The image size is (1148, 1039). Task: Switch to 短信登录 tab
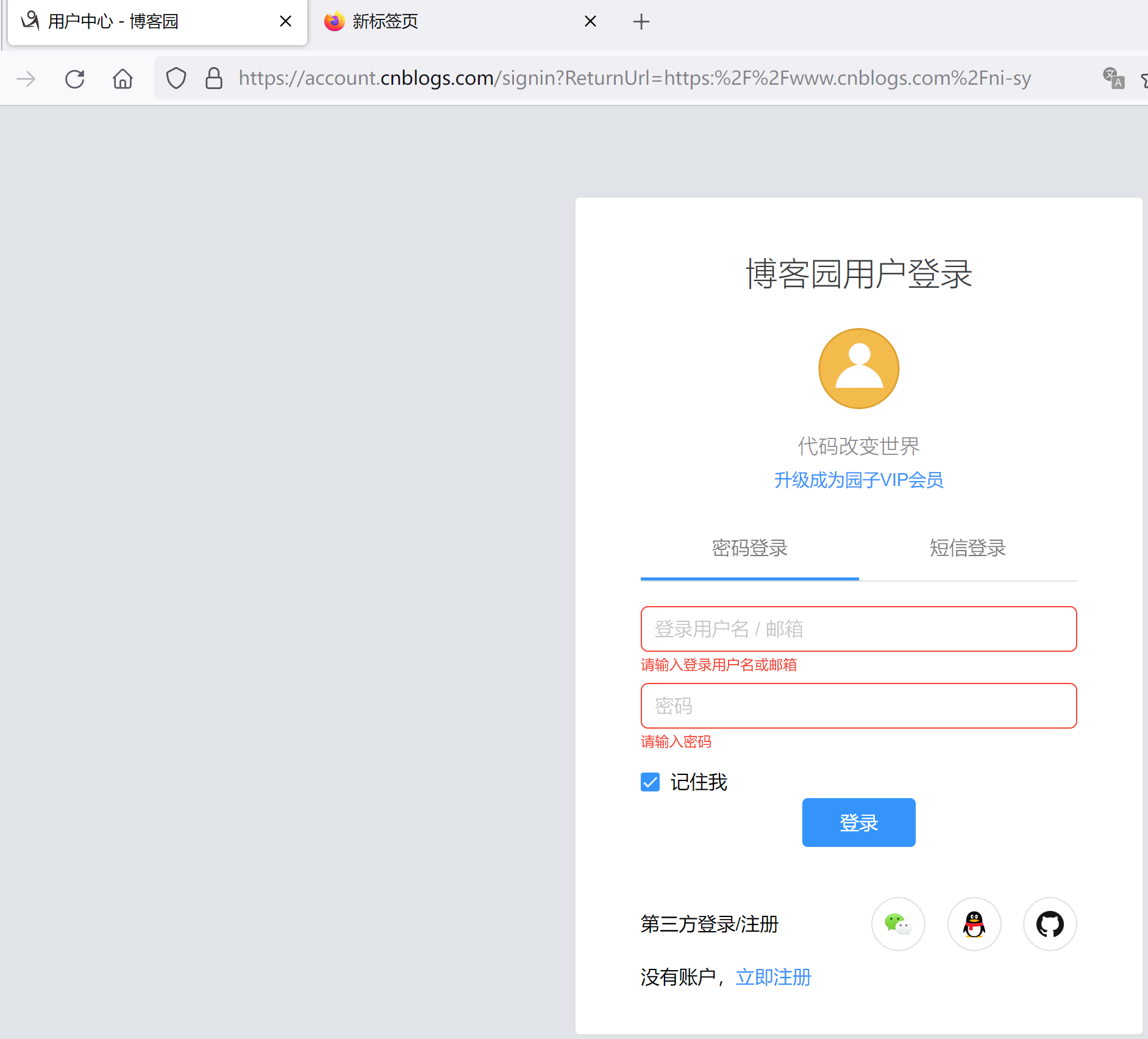[x=968, y=548]
